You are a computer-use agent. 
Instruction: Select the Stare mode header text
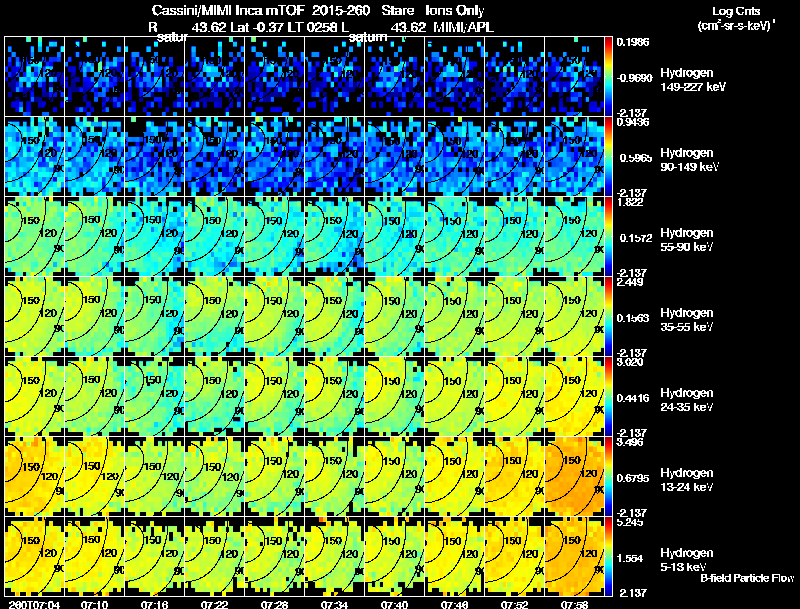[398, 11]
